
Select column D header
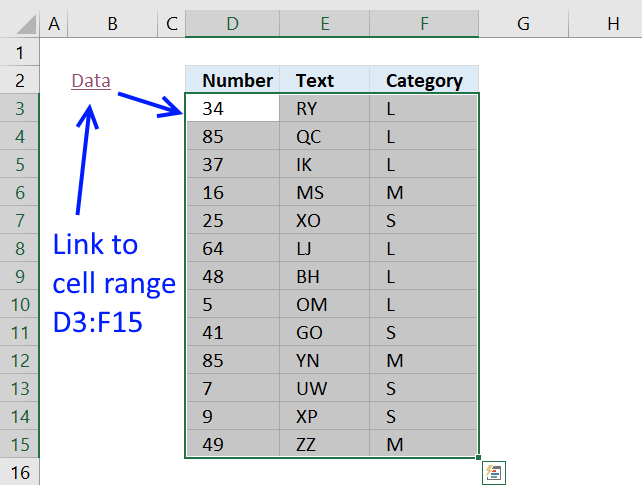233,24
